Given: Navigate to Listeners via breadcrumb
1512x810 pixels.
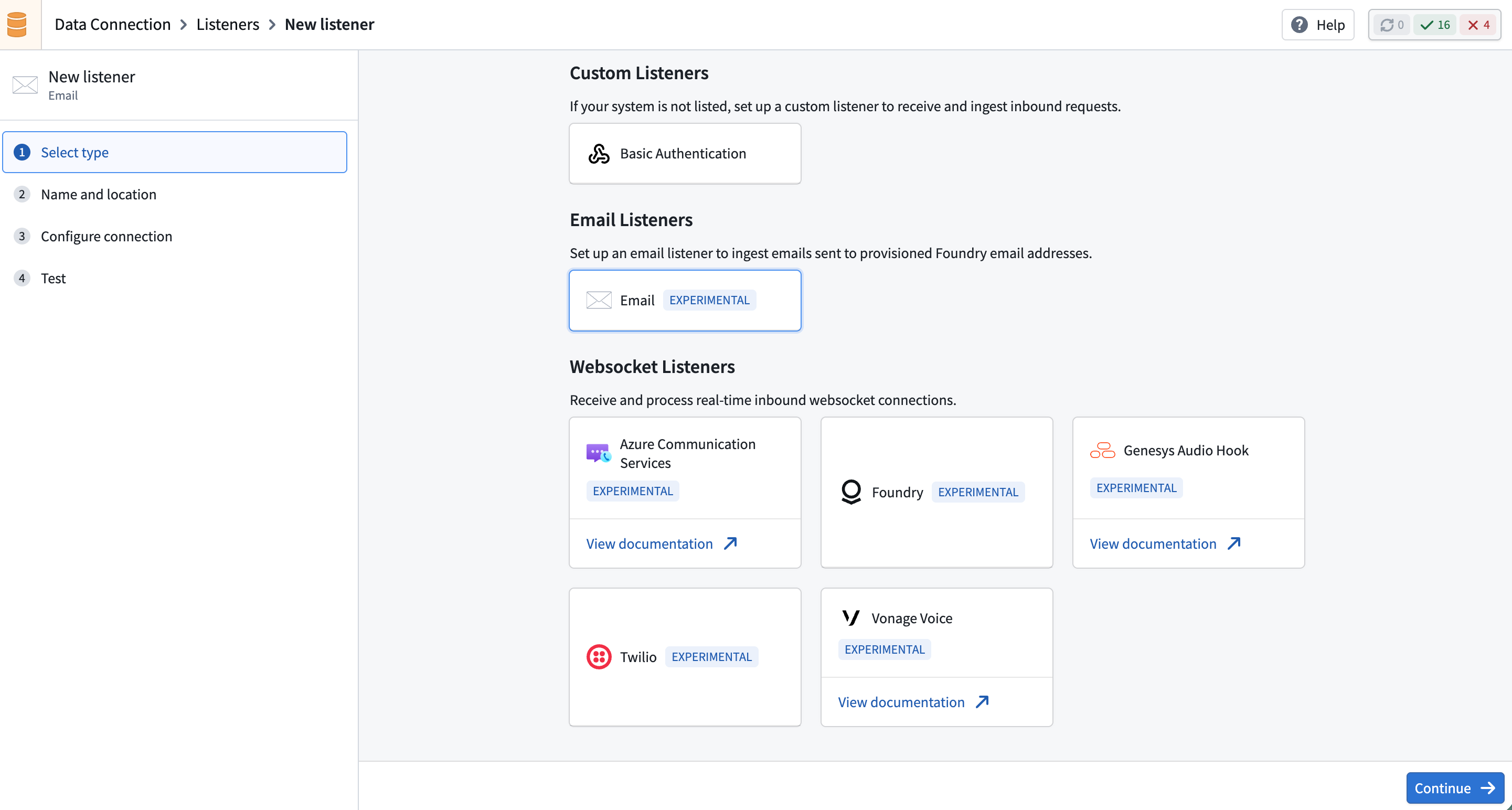Looking at the screenshot, I should pos(227,24).
